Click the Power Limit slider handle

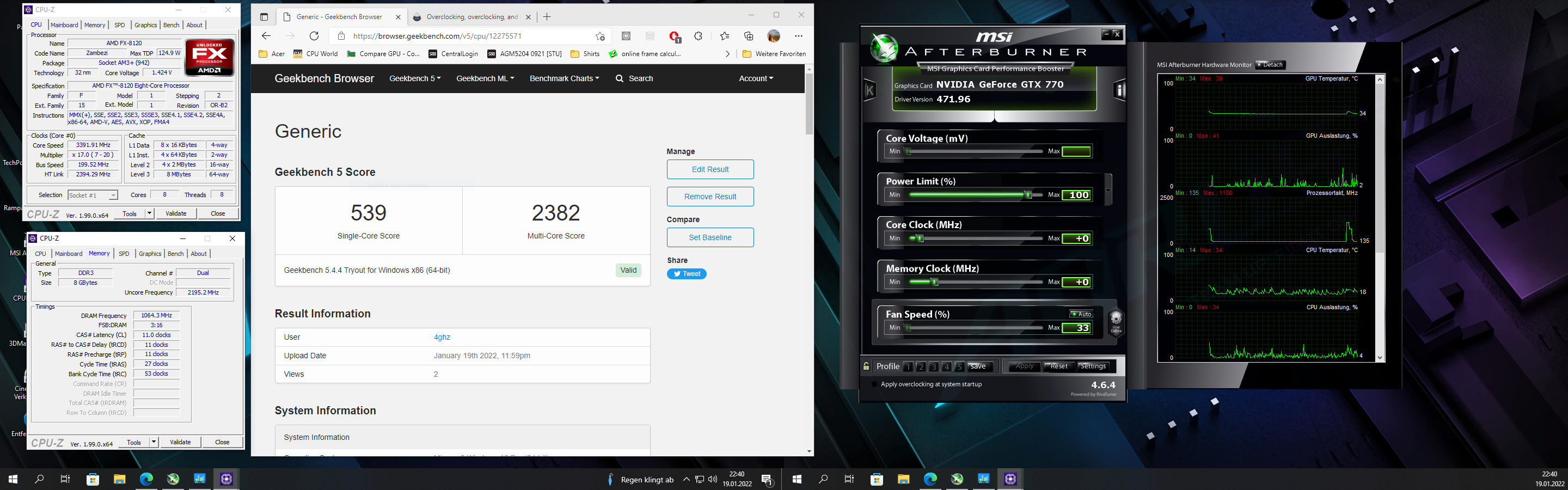(1028, 195)
